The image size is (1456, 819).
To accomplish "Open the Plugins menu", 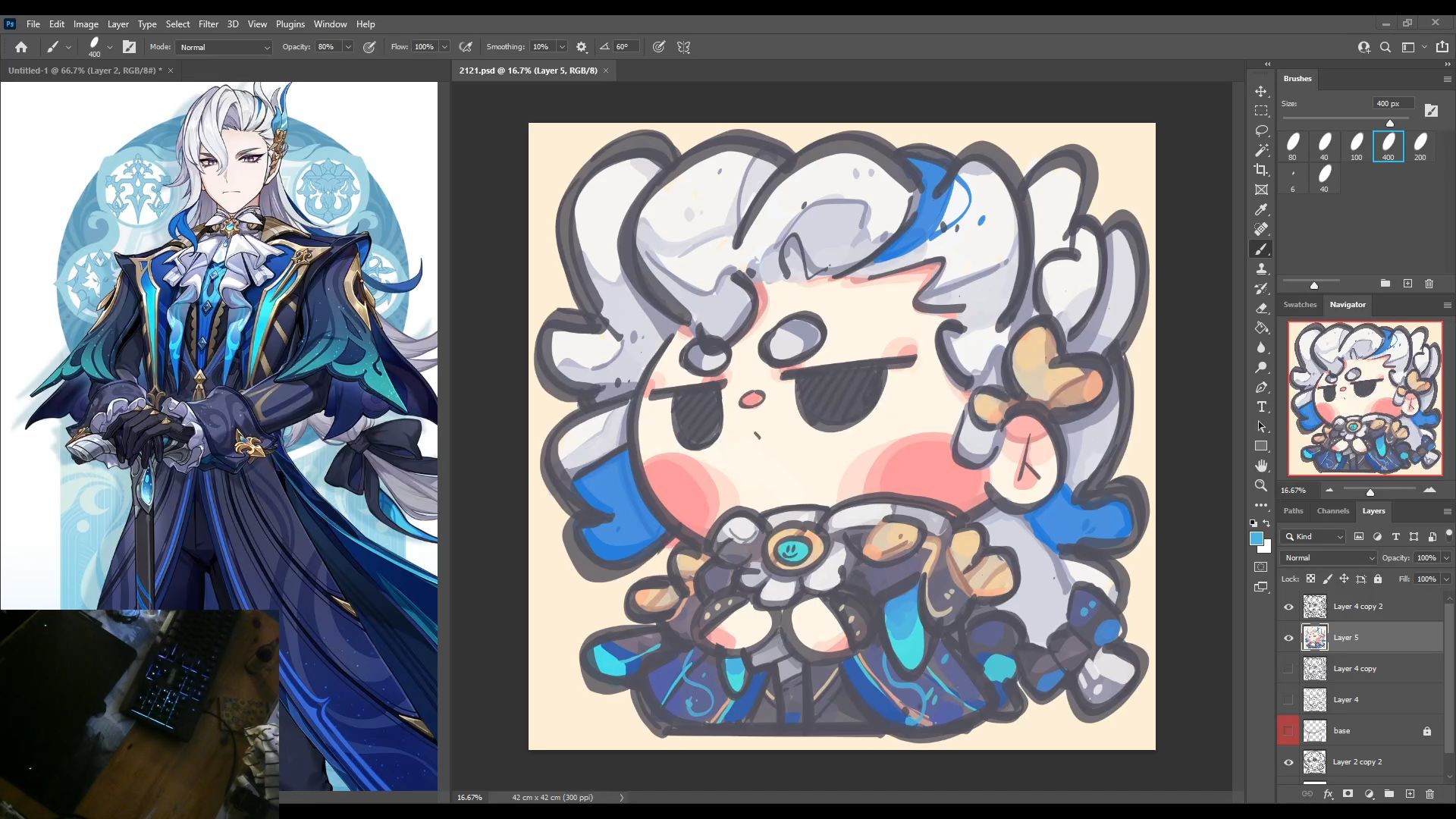I will tap(290, 24).
